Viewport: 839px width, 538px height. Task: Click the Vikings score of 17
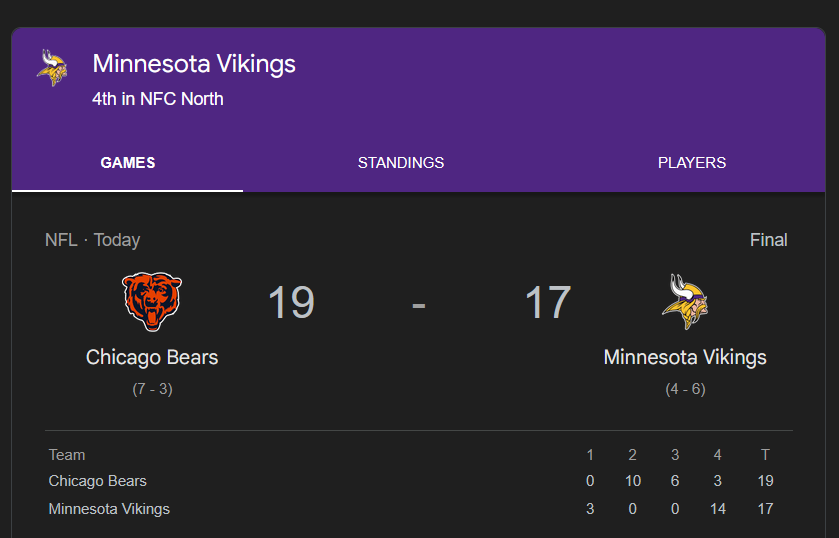tap(548, 303)
